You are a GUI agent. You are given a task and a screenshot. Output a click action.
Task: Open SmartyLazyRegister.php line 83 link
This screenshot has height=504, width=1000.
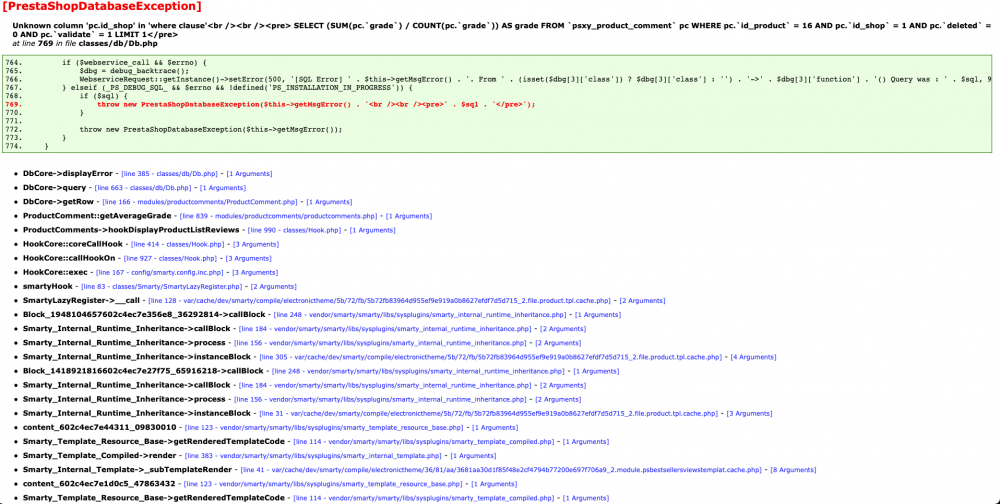click(160, 286)
